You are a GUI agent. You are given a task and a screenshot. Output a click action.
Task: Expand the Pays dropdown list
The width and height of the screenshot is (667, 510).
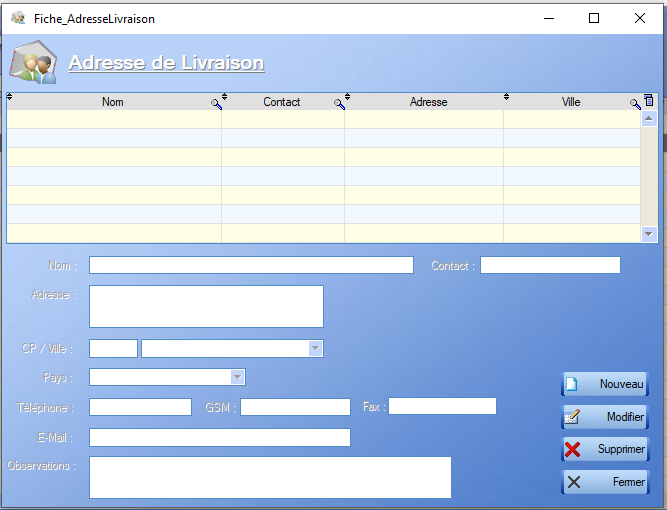coord(237,377)
